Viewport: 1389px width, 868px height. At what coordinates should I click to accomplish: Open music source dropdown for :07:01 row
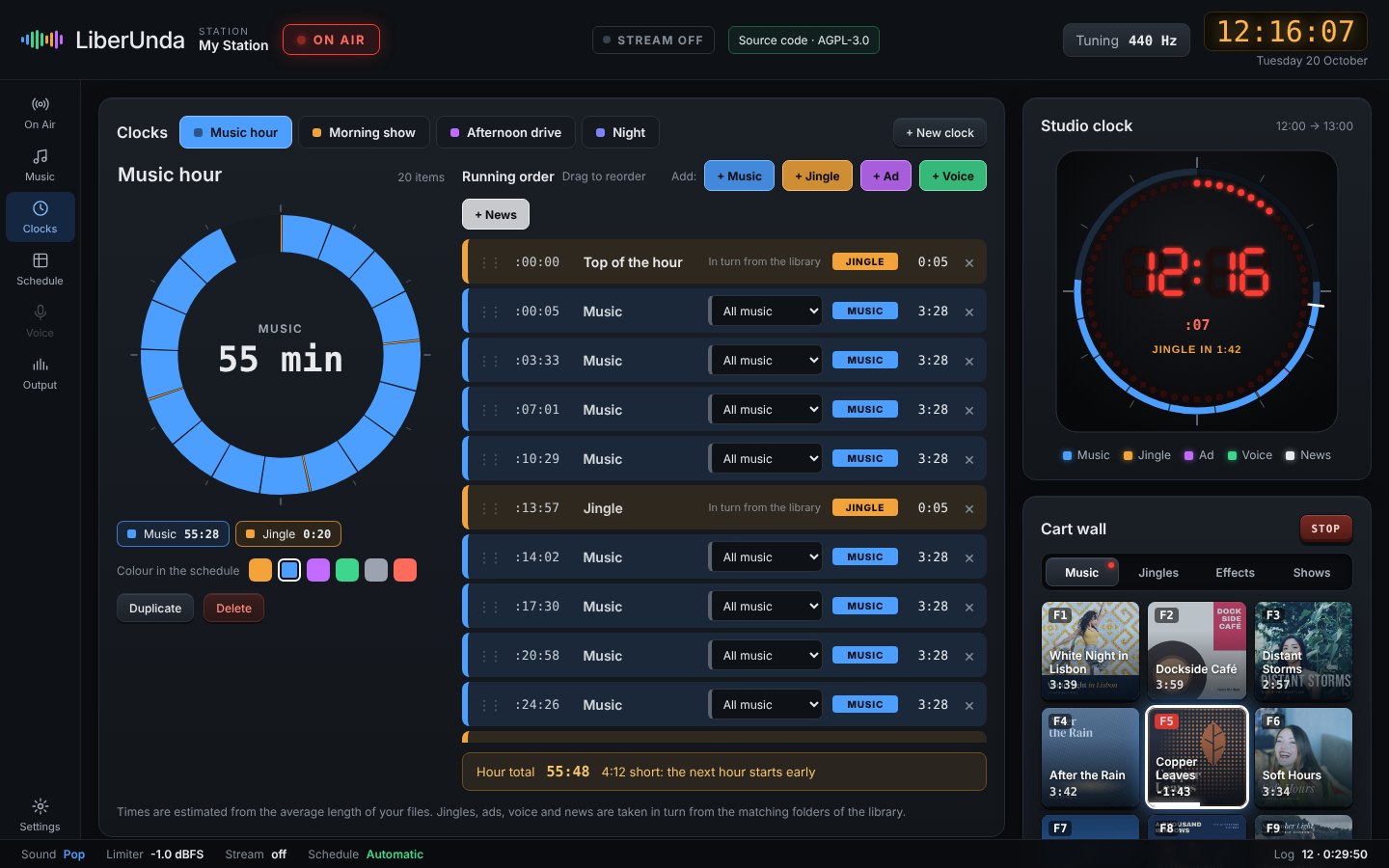pos(767,410)
